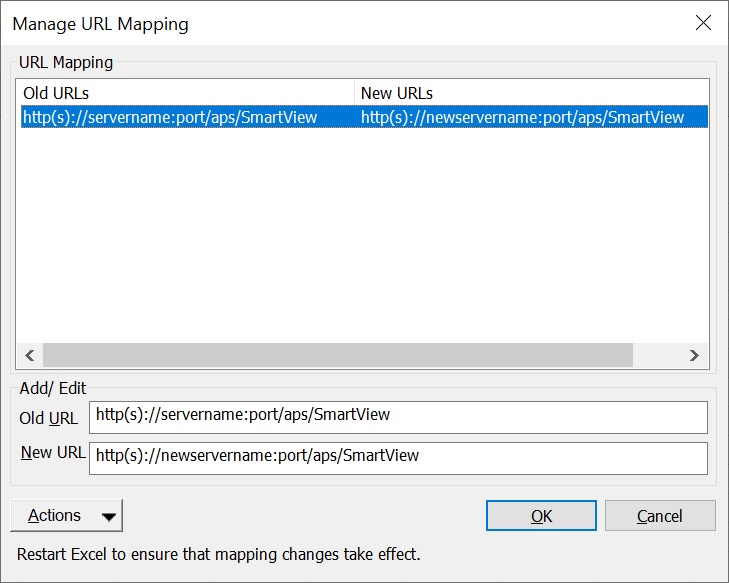
Task: Focus the New URL text field
Action: pos(397,456)
